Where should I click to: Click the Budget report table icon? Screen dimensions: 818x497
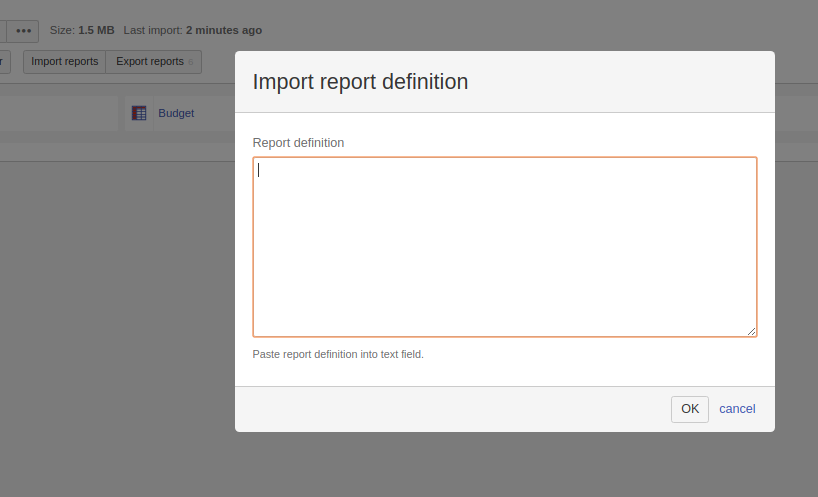click(x=140, y=113)
